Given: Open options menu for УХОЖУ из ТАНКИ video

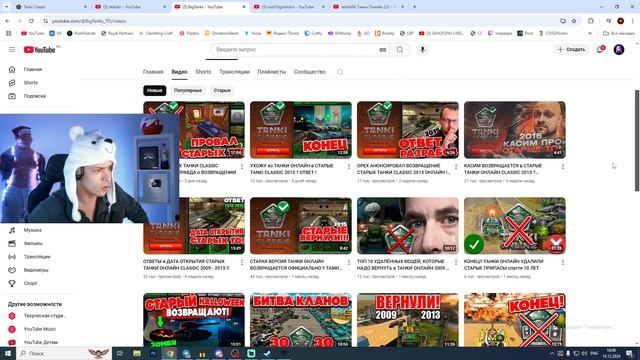Looking at the screenshot, I should point(349,167).
